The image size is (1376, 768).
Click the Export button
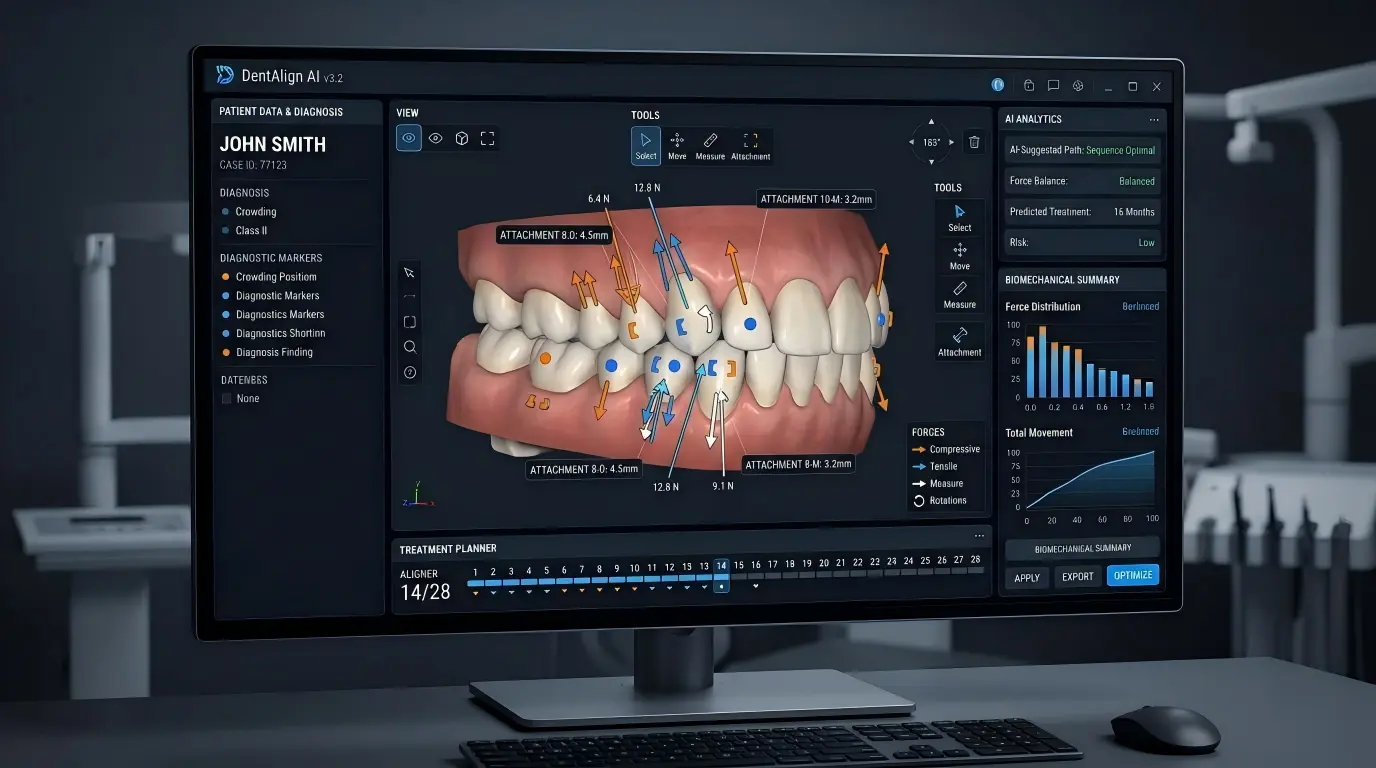(x=1078, y=577)
